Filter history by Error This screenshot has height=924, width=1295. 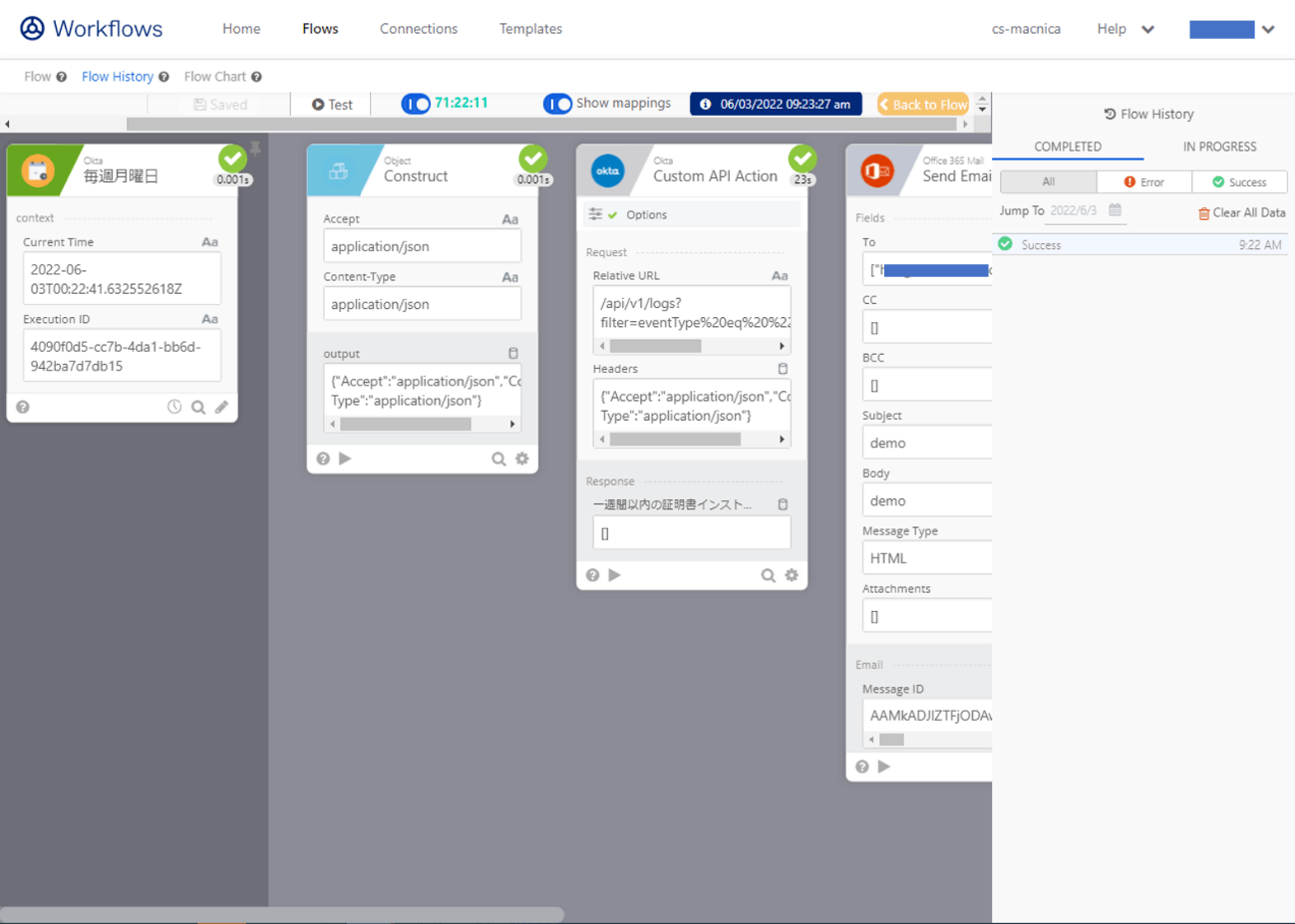click(1144, 182)
